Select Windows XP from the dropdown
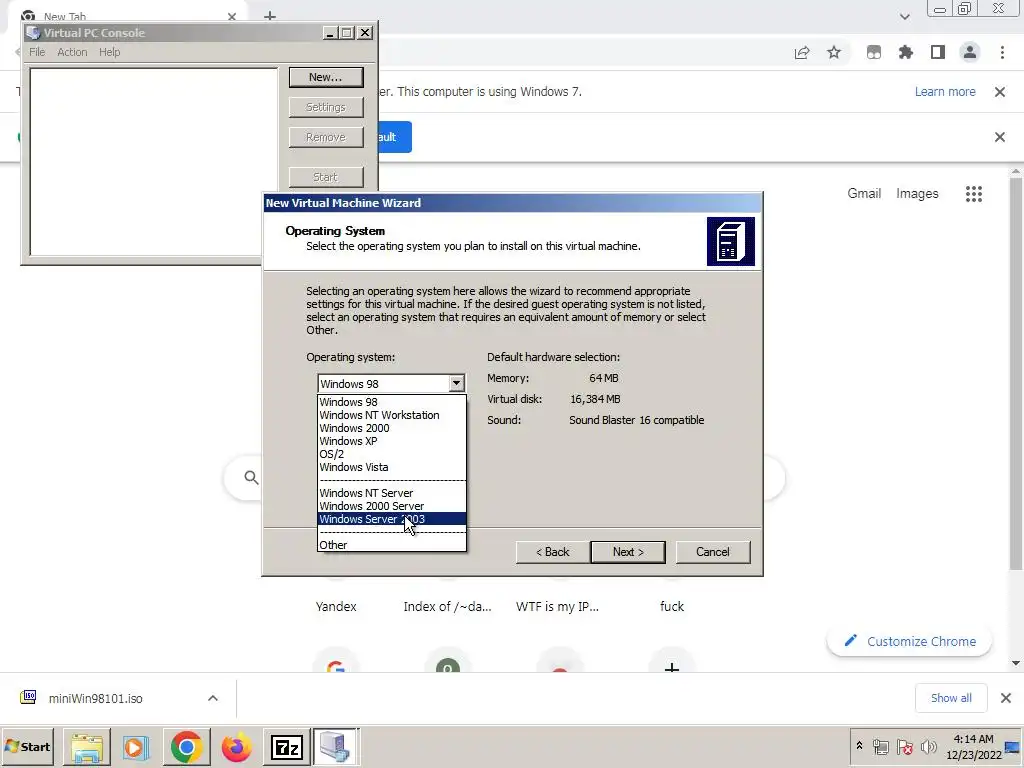This screenshot has width=1024, height=768. (x=392, y=441)
